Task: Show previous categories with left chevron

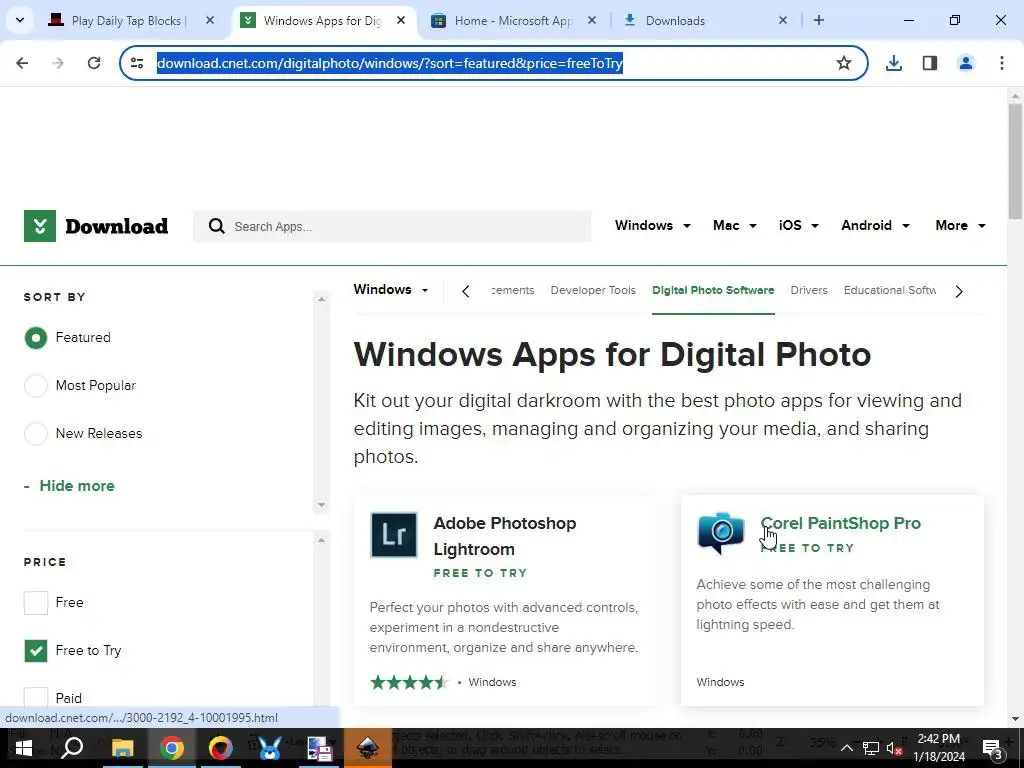Action: point(466,291)
